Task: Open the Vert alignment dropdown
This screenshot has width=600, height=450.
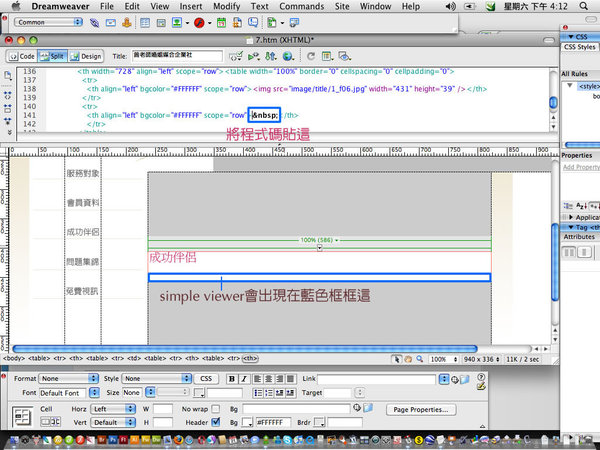Action: pos(113,422)
